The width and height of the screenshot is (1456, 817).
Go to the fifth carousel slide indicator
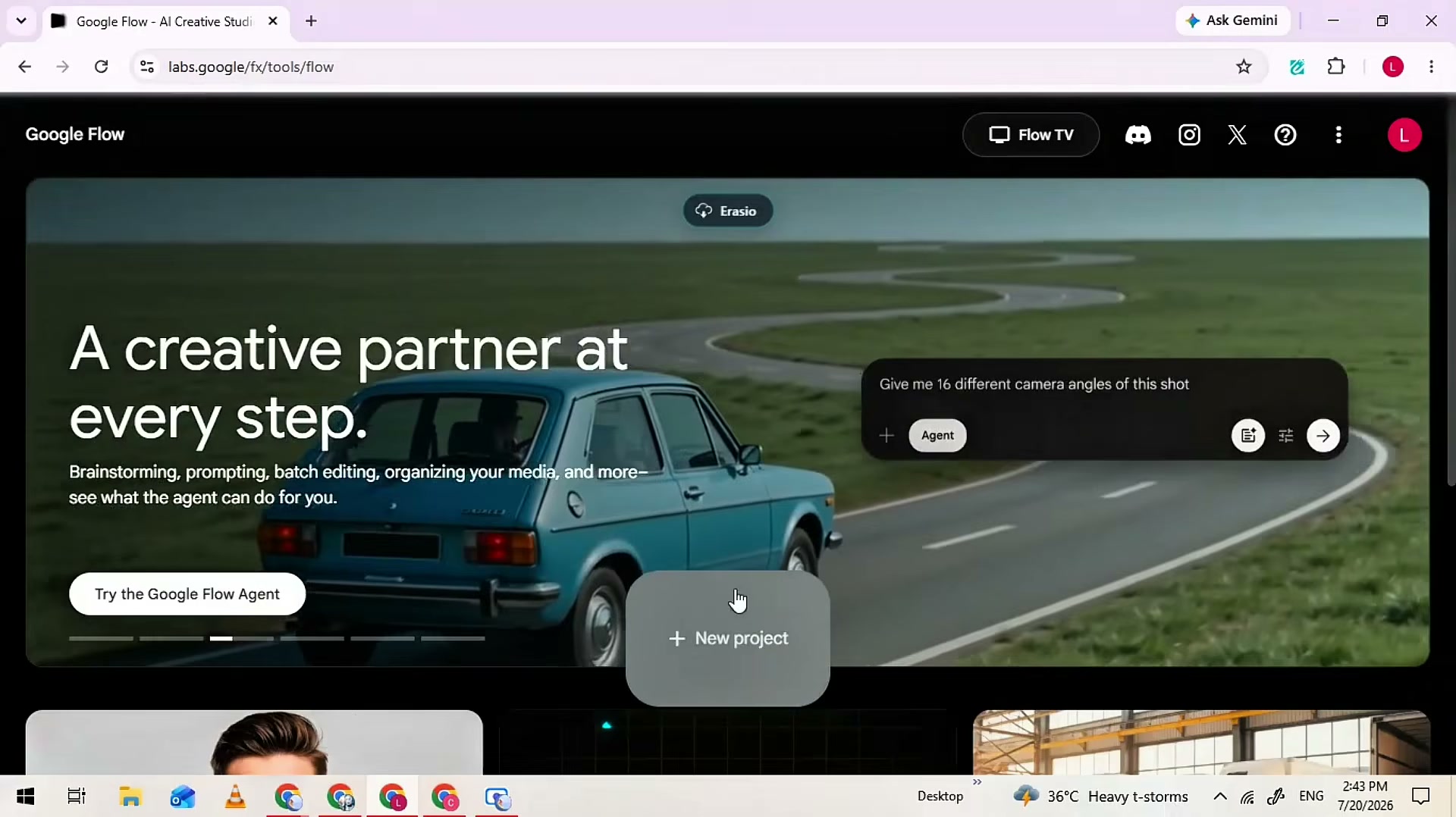pyautogui.click(x=382, y=639)
